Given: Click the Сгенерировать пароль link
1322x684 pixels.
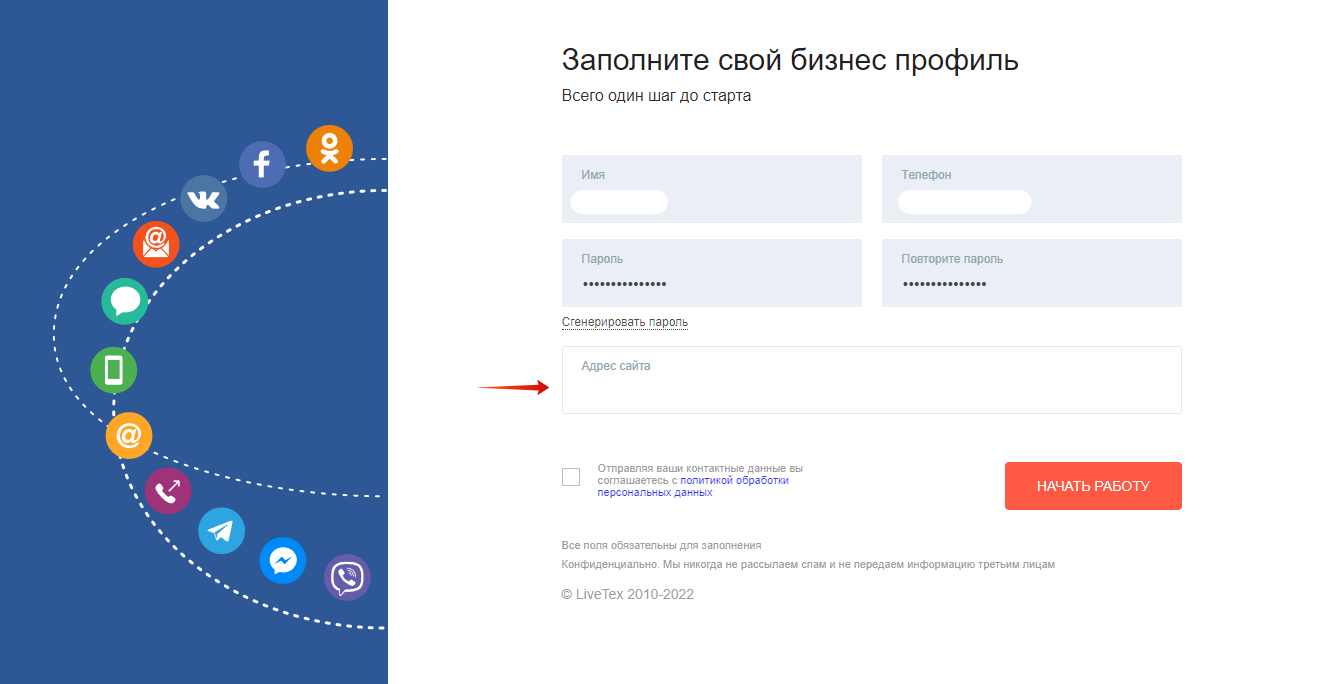Looking at the screenshot, I should click(x=625, y=322).
